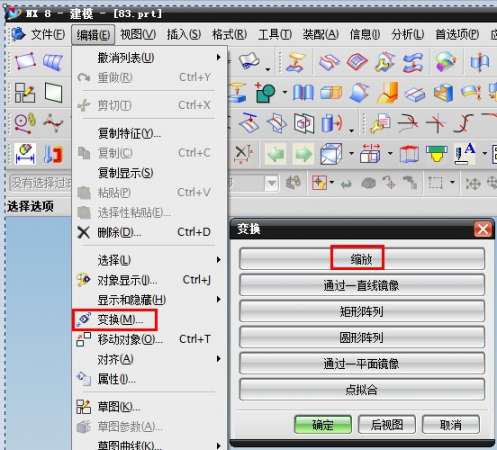Click the measure distance icon
This screenshot has height=450, width=497.
25,154
